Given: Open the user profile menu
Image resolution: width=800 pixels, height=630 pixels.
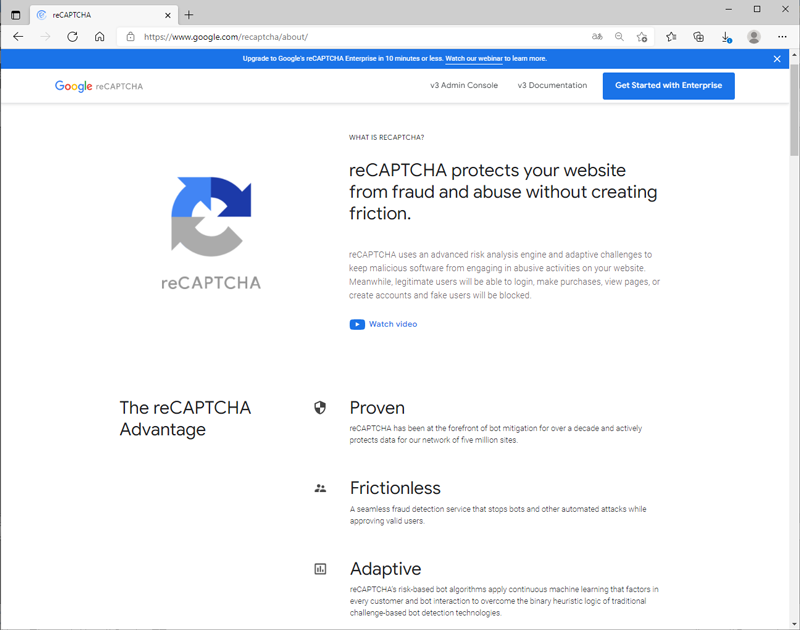Looking at the screenshot, I should coord(754,37).
